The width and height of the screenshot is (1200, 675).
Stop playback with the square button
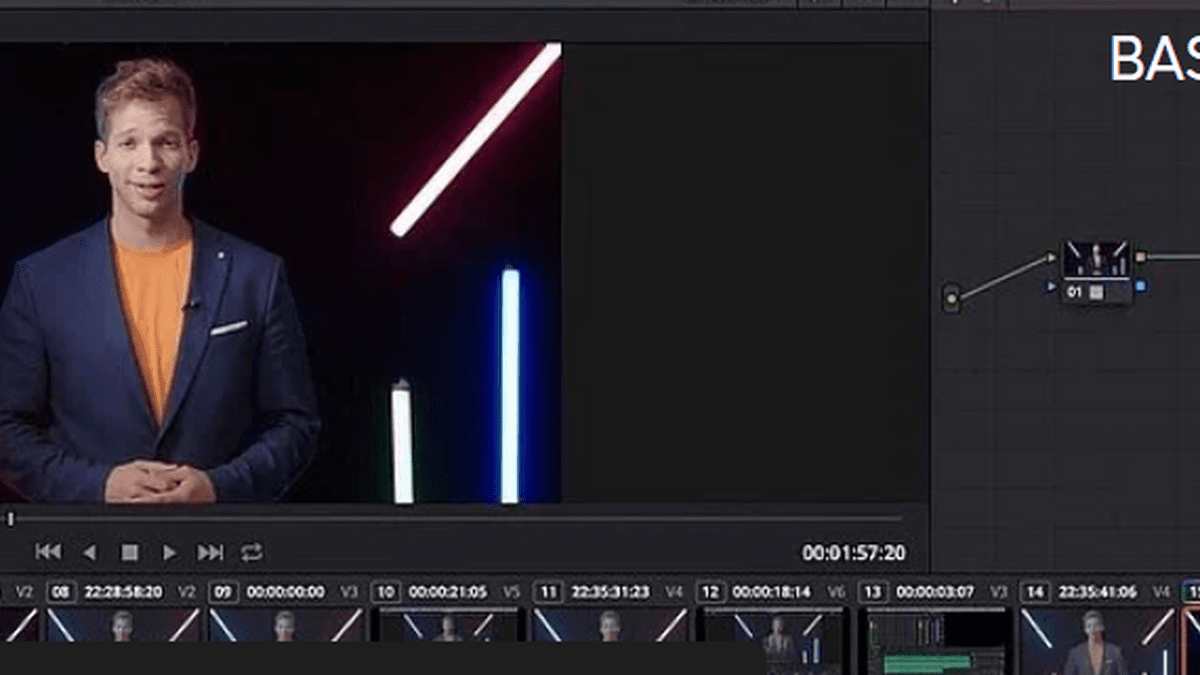pos(129,552)
